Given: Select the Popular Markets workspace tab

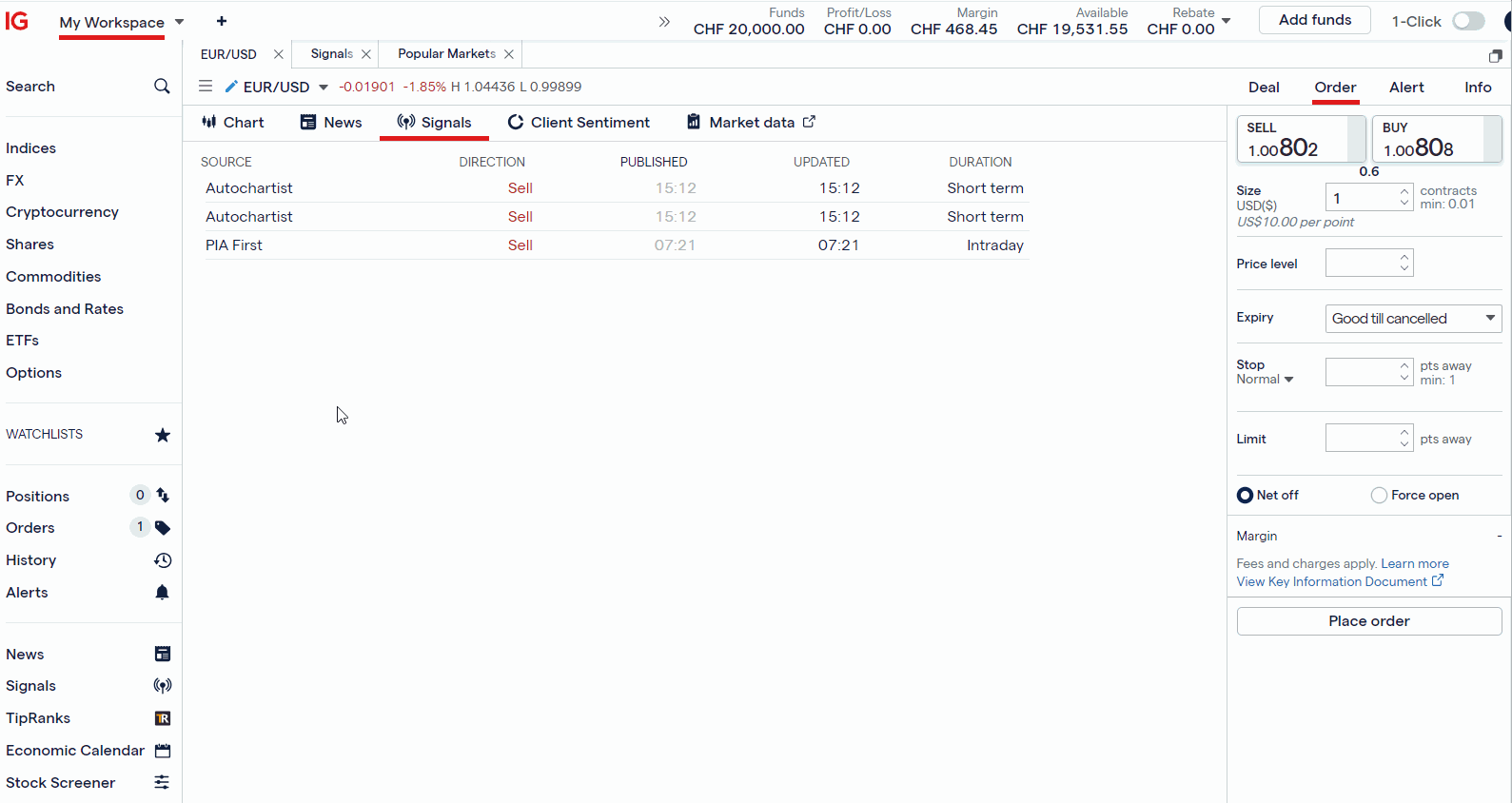Looking at the screenshot, I should click(x=446, y=54).
